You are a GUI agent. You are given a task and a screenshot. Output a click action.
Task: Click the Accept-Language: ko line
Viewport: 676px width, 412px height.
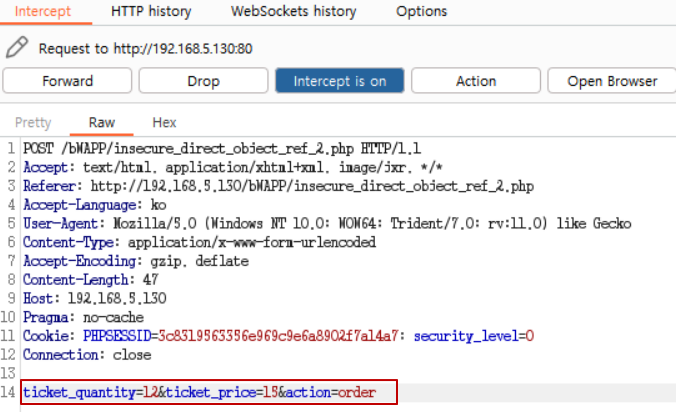pos(95,205)
